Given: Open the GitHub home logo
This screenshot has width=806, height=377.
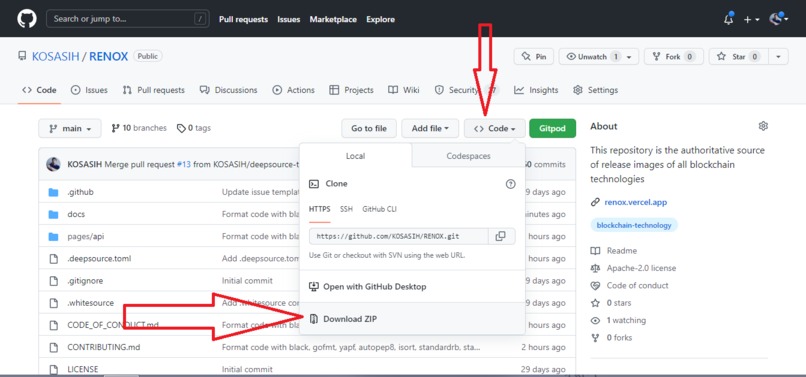Looking at the screenshot, I should click(x=27, y=19).
